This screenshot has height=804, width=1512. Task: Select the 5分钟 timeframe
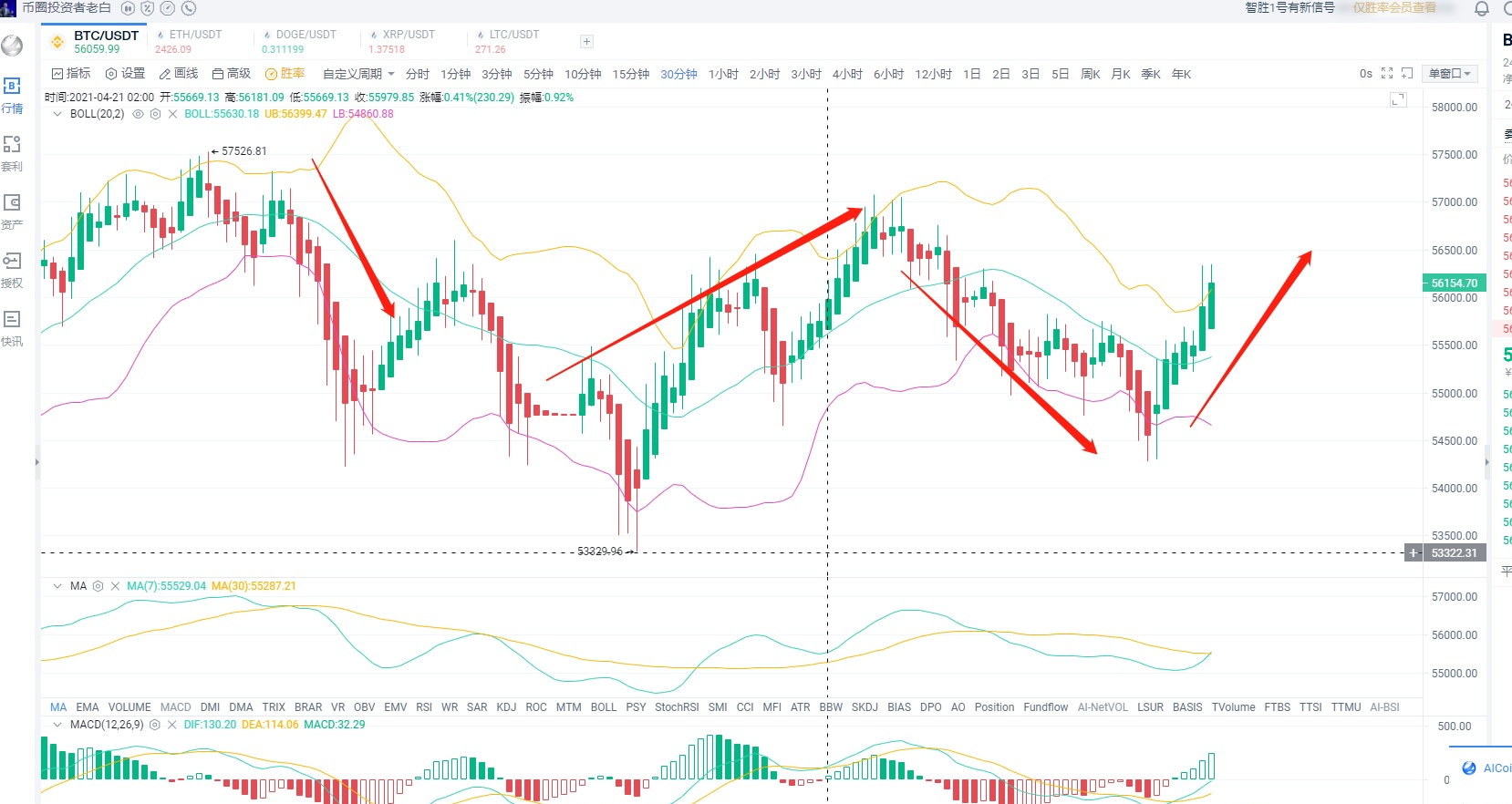point(538,74)
